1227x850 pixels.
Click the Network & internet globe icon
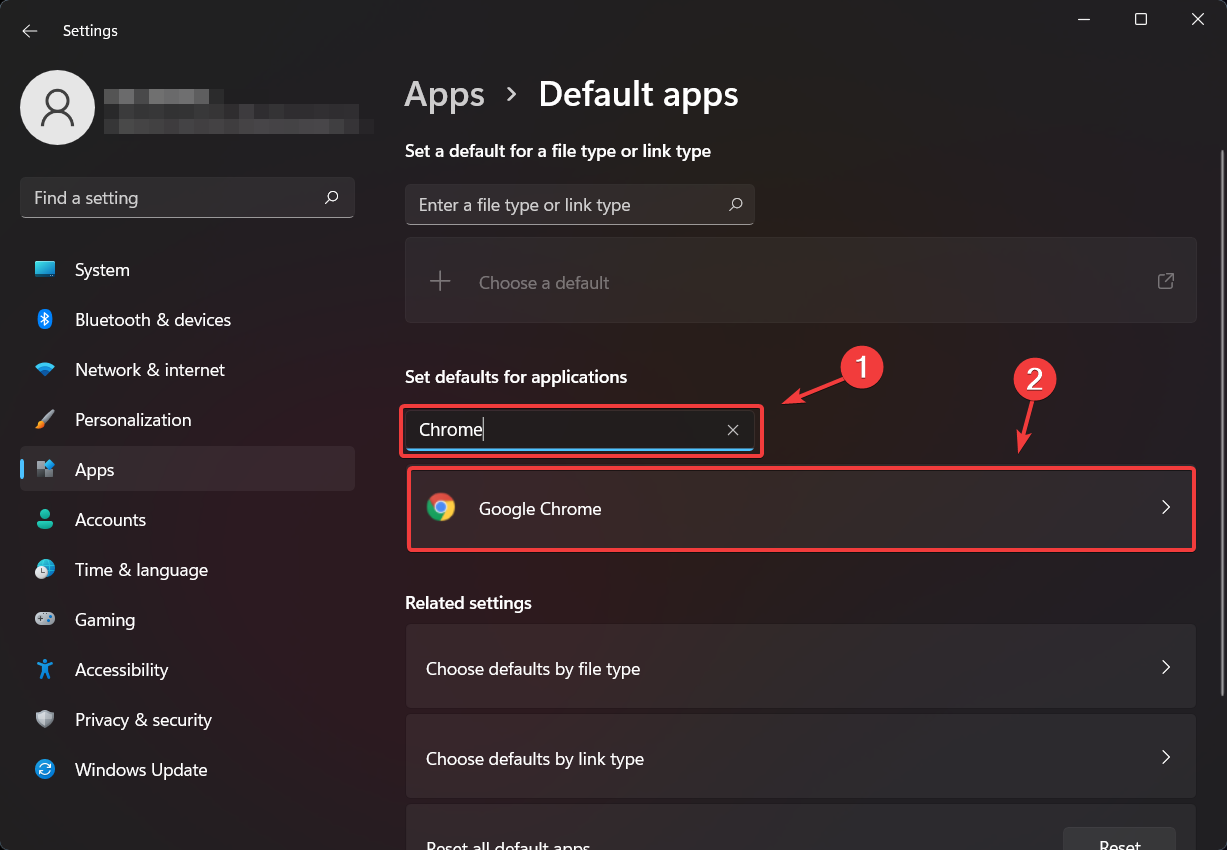click(45, 369)
